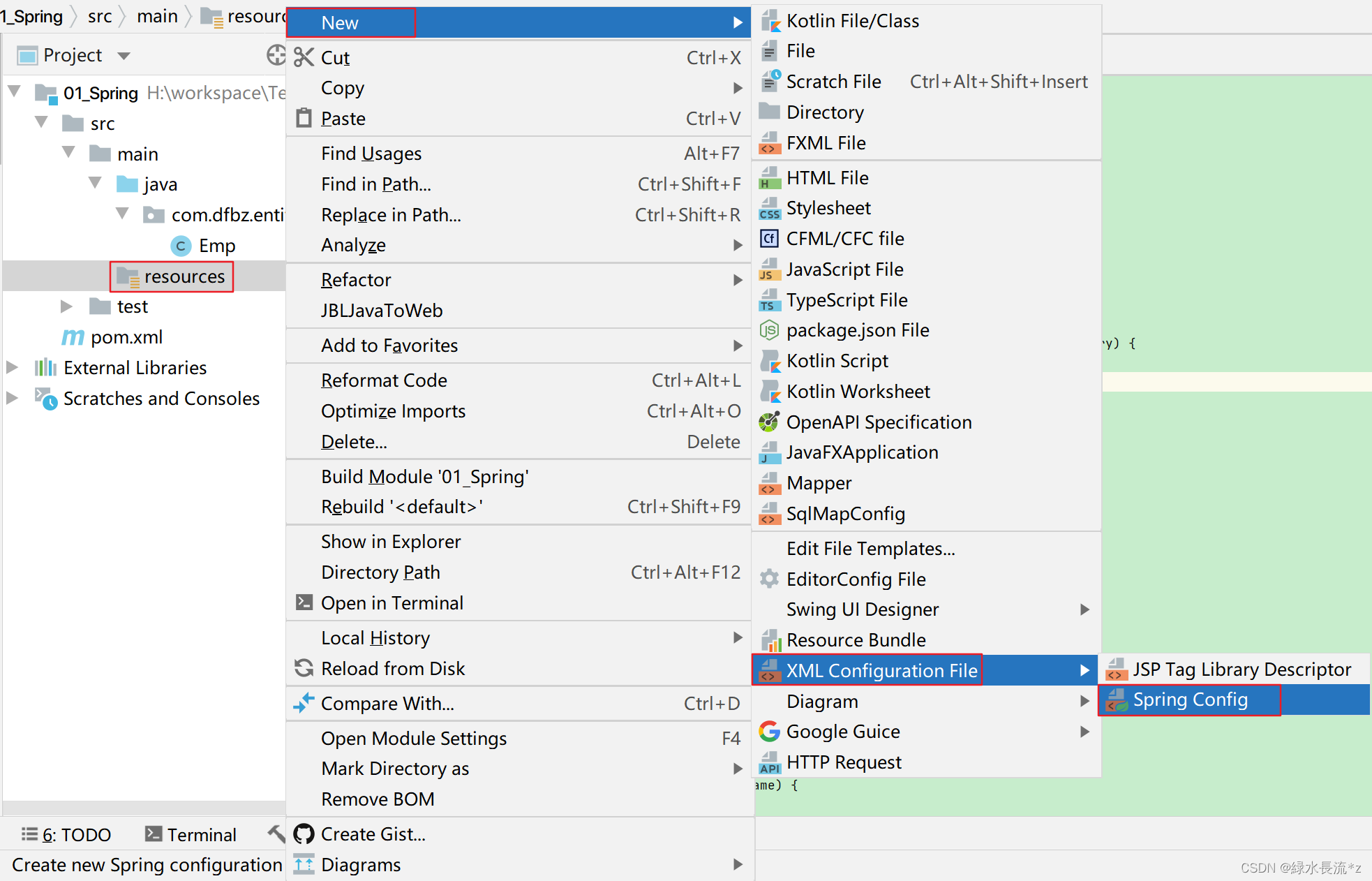Select XML Configuration File entry

click(926, 671)
